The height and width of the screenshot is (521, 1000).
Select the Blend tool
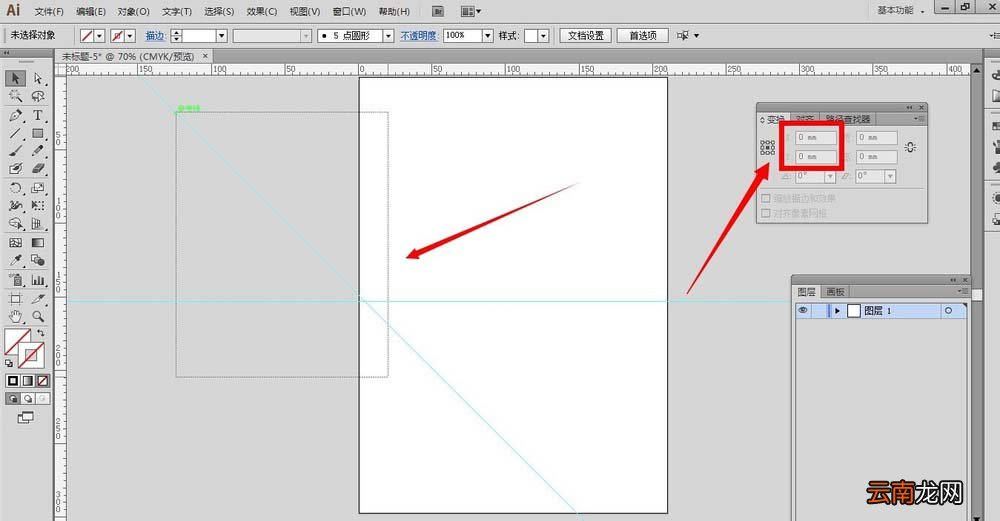pos(38,261)
